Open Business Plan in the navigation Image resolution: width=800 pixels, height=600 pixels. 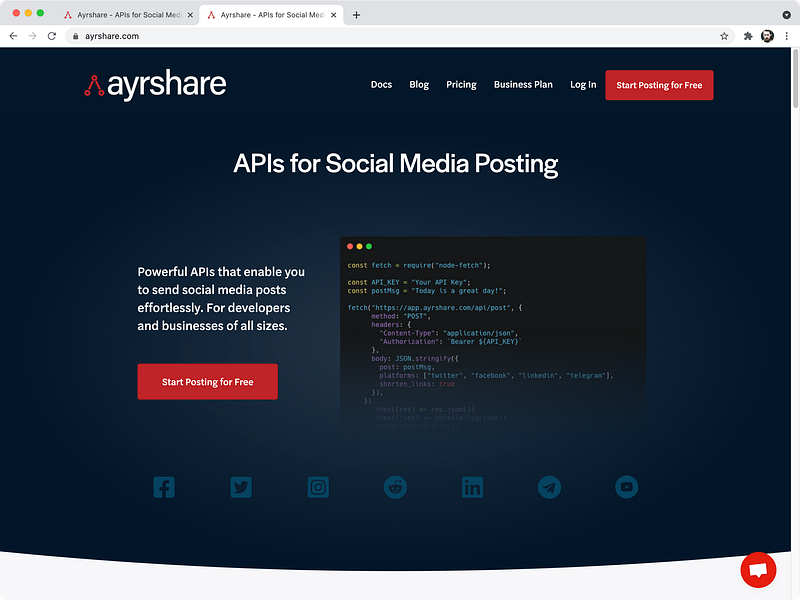point(523,85)
